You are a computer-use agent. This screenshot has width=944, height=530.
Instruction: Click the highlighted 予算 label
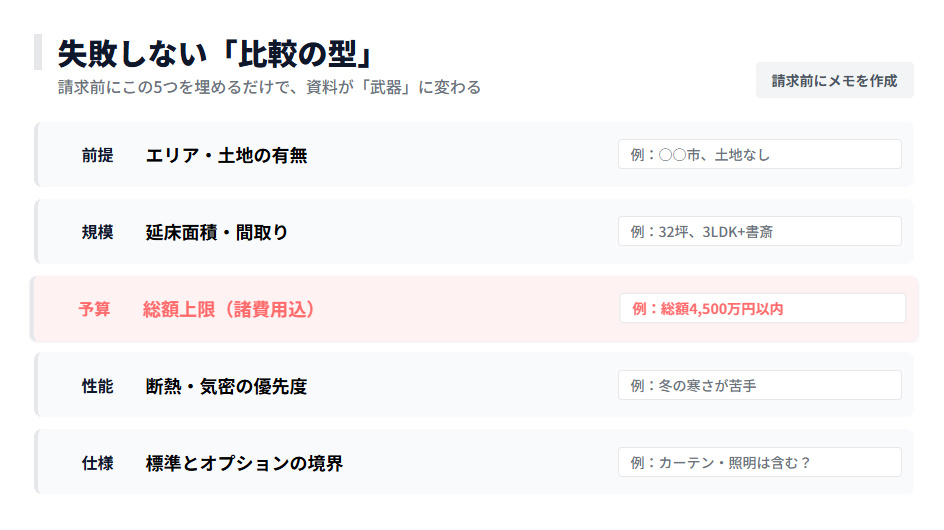pos(94,309)
